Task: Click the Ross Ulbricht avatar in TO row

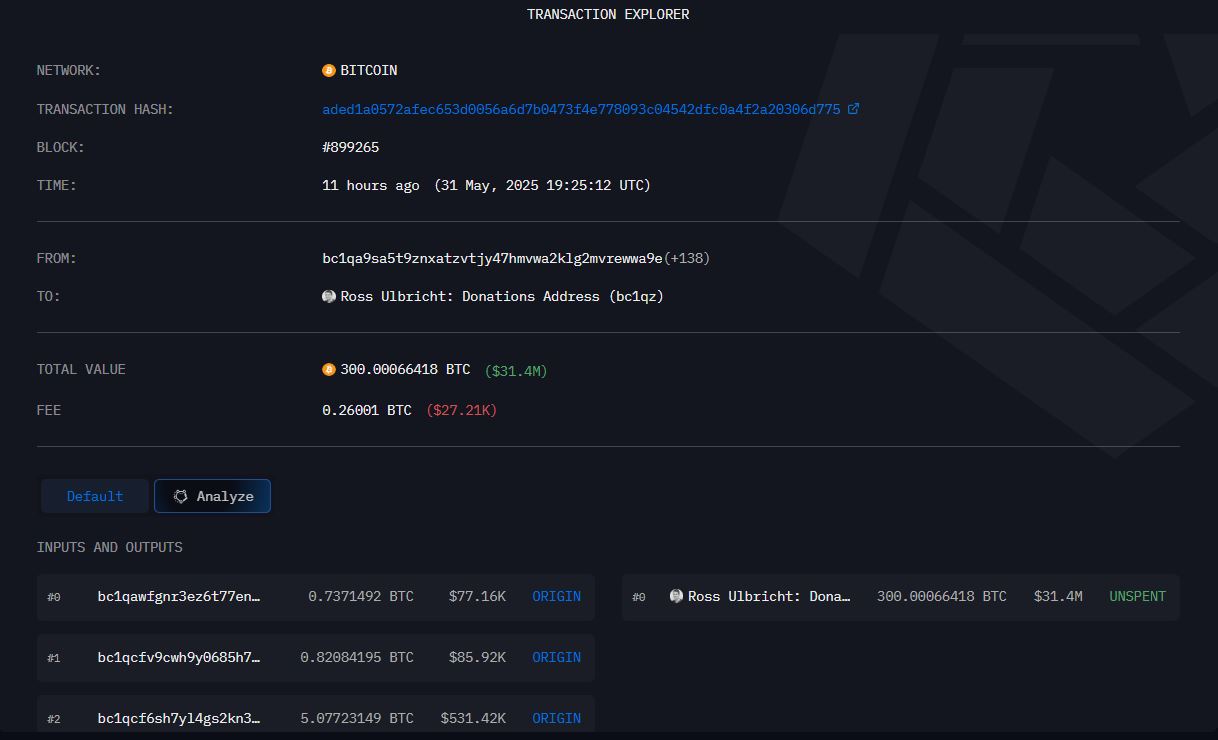Action: (329, 296)
